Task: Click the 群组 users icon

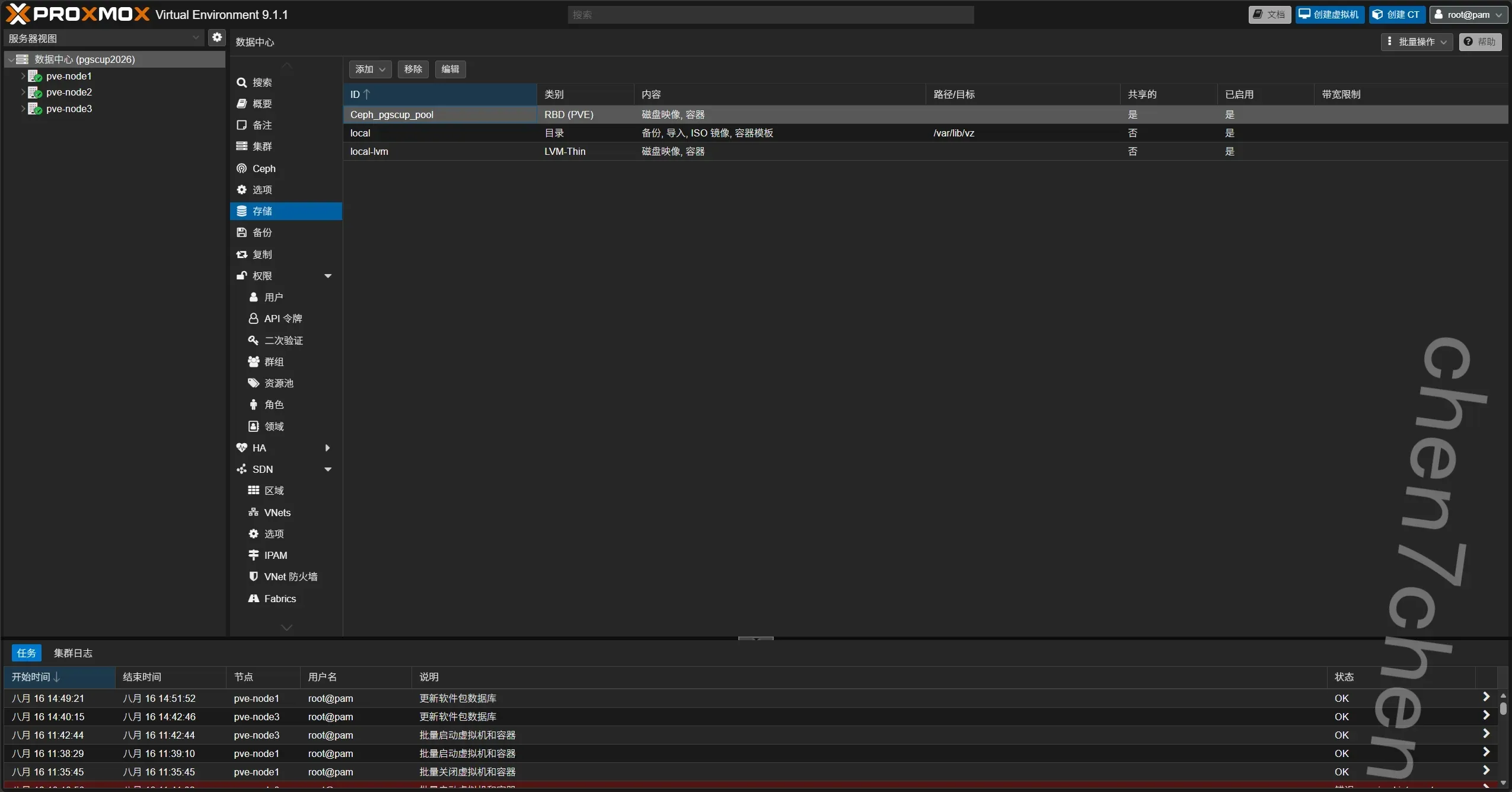Action: pyautogui.click(x=254, y=362)
